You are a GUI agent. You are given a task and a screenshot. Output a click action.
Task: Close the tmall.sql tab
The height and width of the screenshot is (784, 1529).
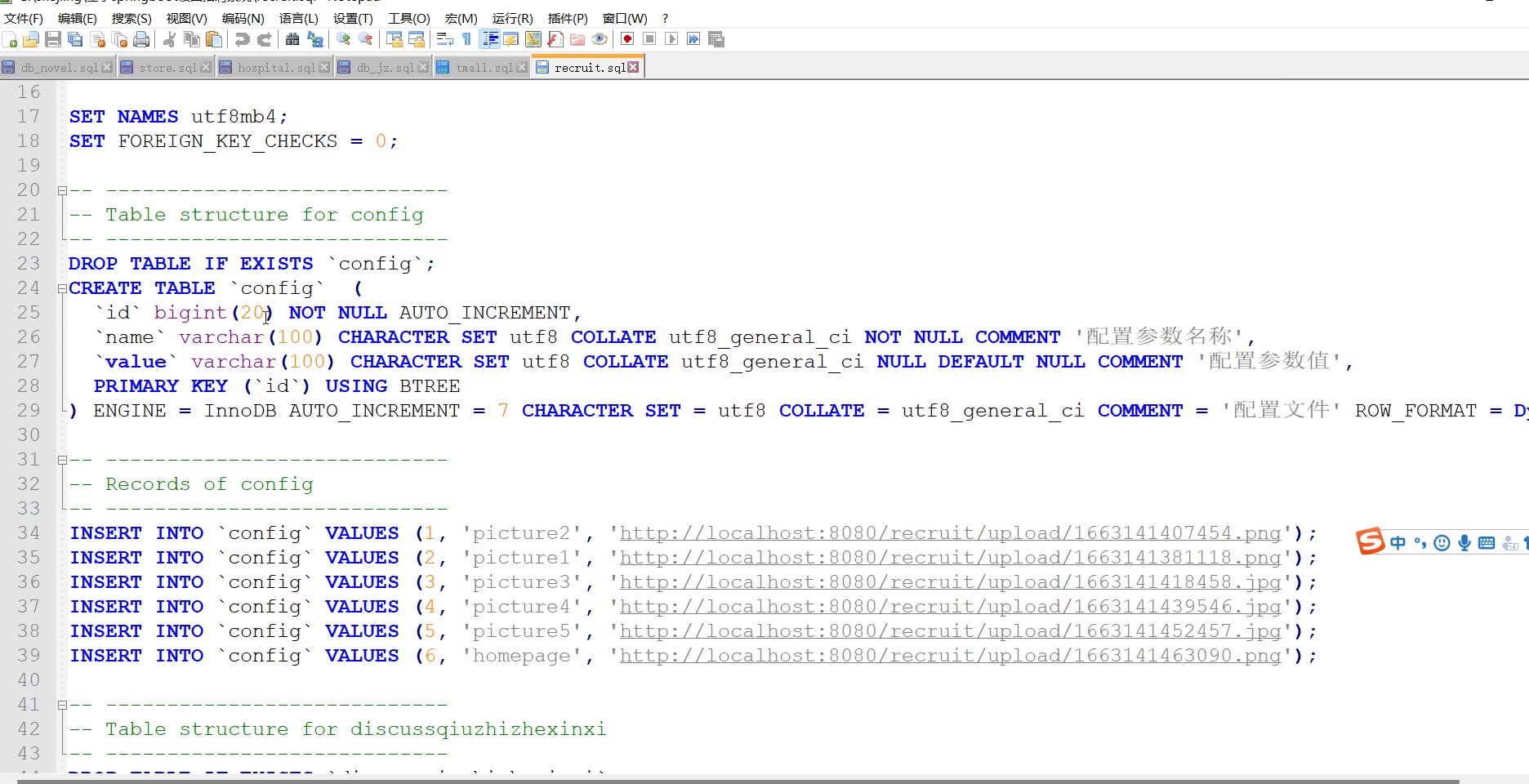click(x=522, y=68)
